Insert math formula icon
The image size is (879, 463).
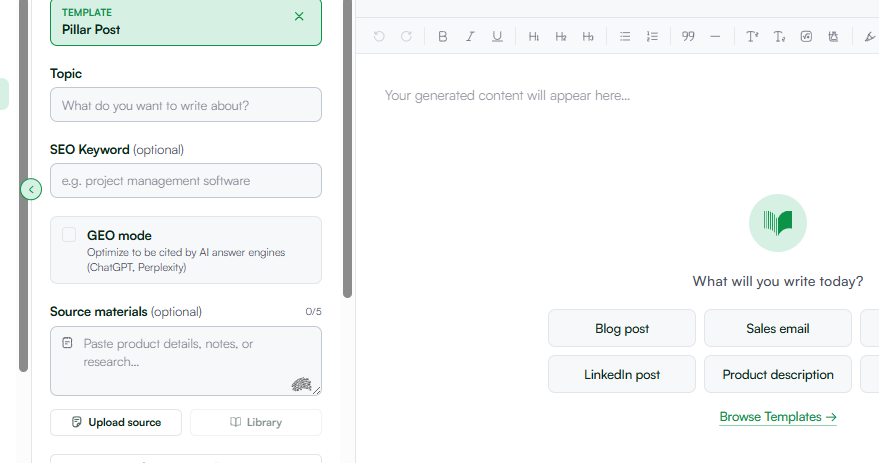tap(806, 36)
